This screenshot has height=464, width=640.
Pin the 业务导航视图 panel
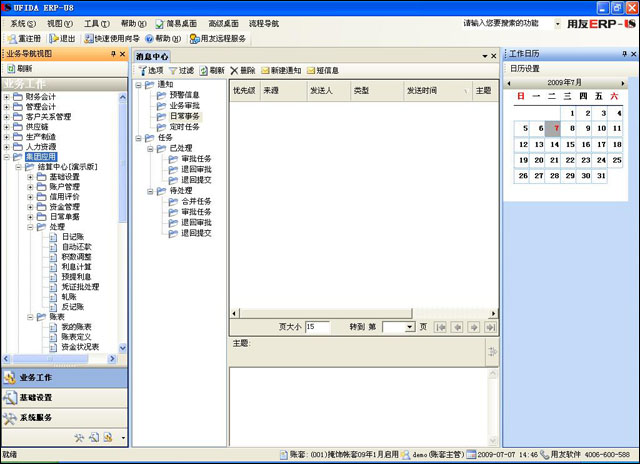[x=113, y=54]
